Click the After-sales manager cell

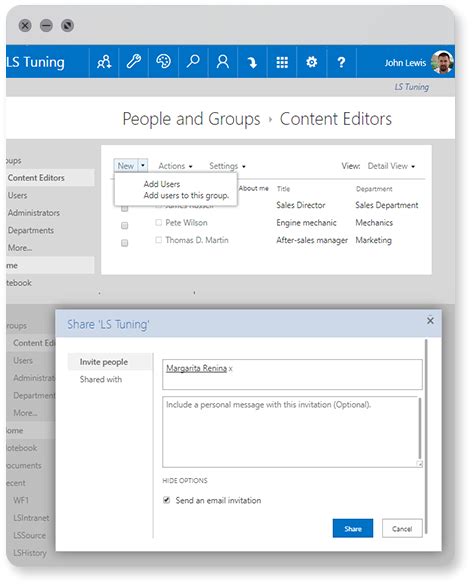[312, 240]
